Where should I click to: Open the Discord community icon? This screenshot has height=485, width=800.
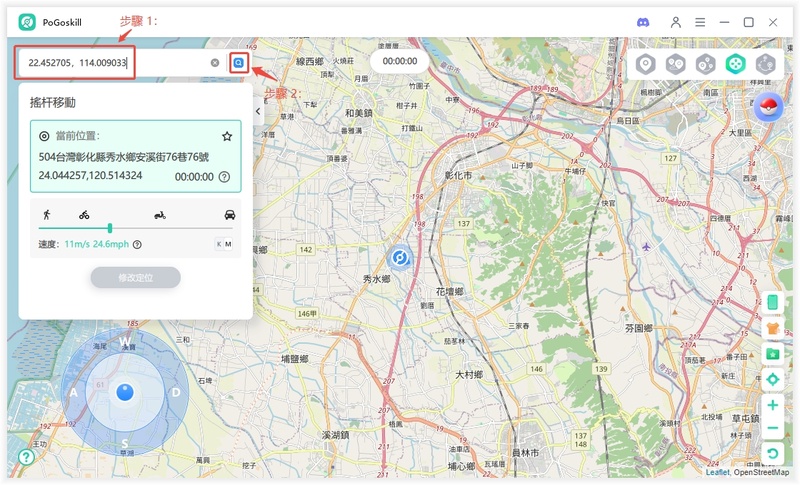click(643, 22)
